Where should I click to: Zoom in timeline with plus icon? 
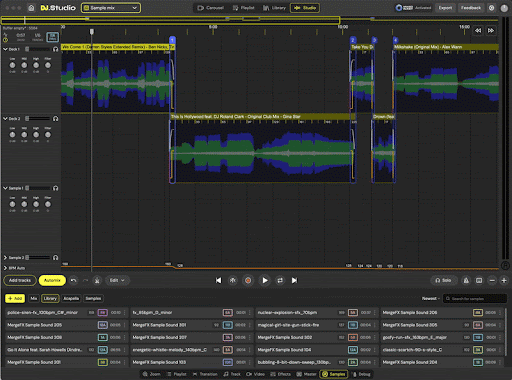tap(504, 281)
